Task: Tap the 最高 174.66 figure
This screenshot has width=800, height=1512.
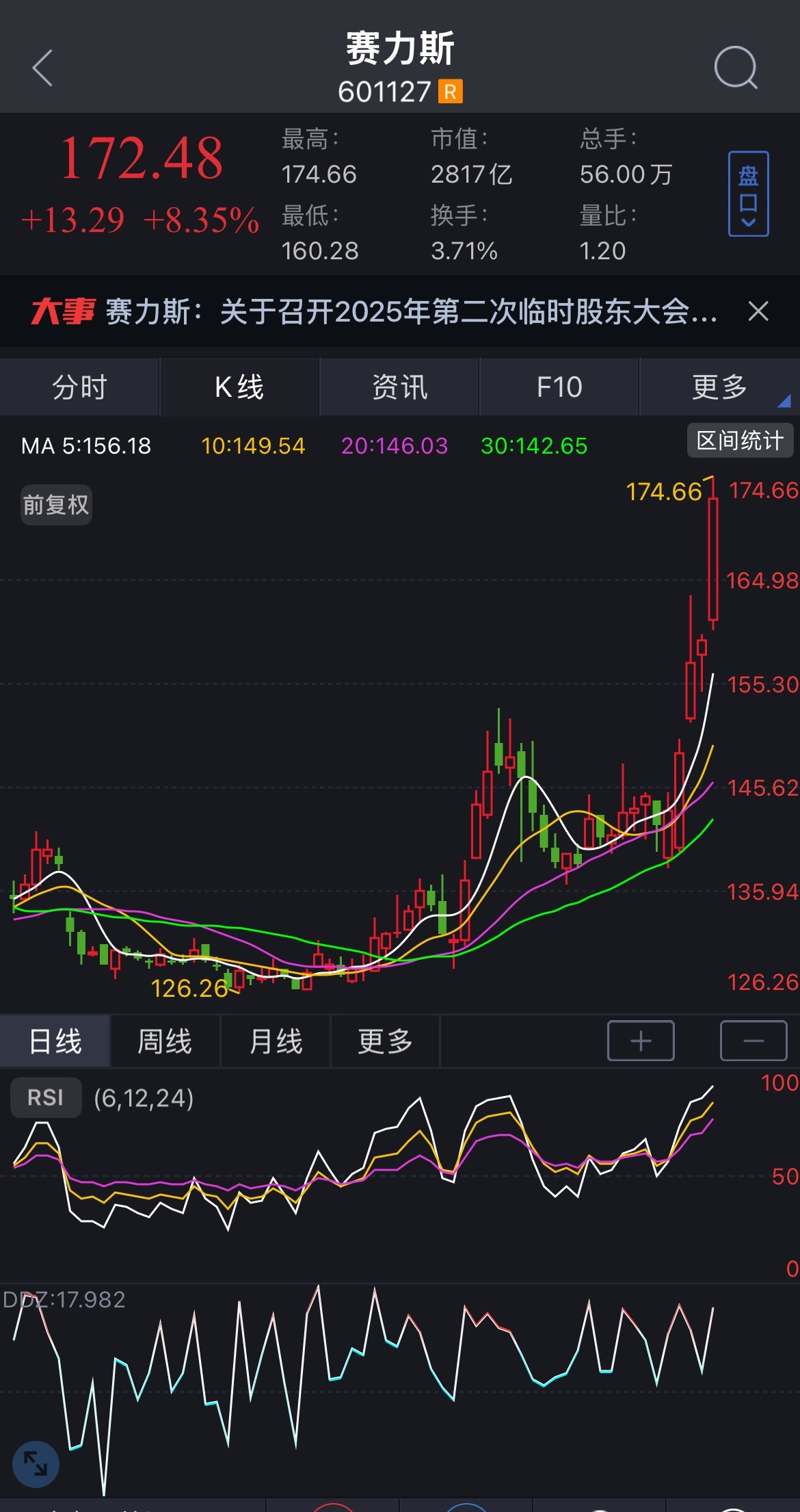Action: pos(319,174)
